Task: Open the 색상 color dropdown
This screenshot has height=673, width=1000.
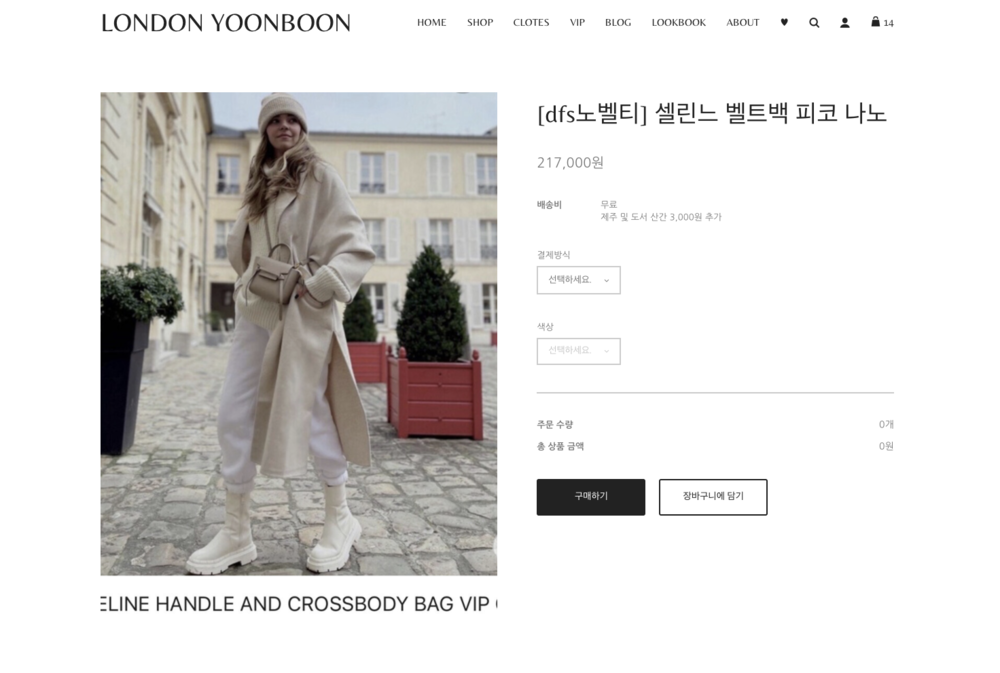Action: click(x=578, y=351)
